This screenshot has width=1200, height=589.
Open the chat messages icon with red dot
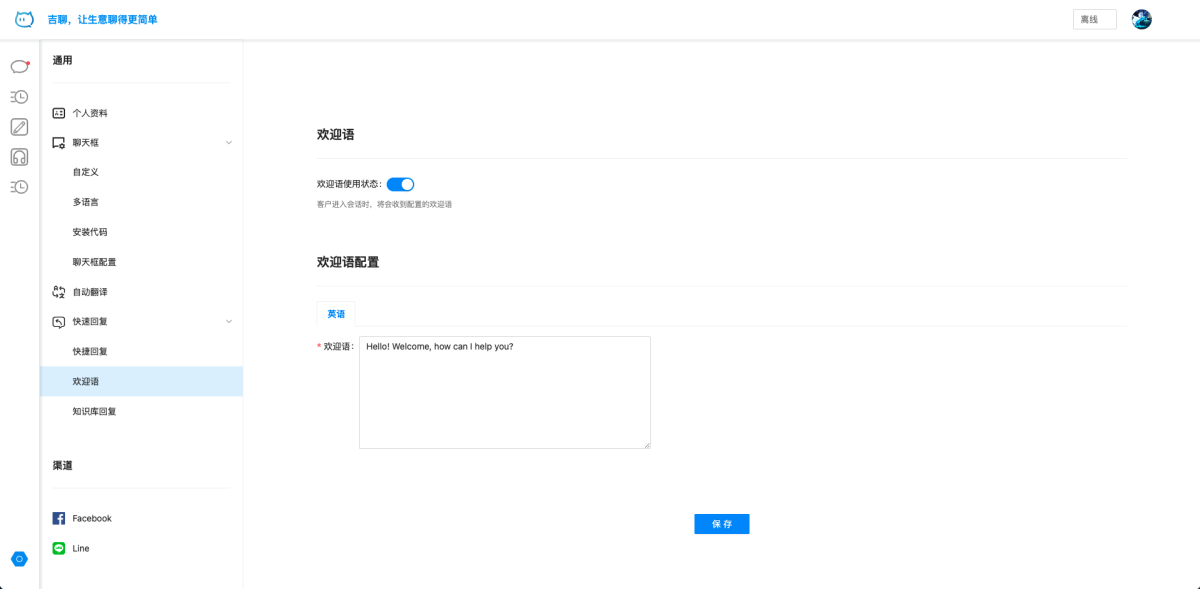click(x=19, y=67)
